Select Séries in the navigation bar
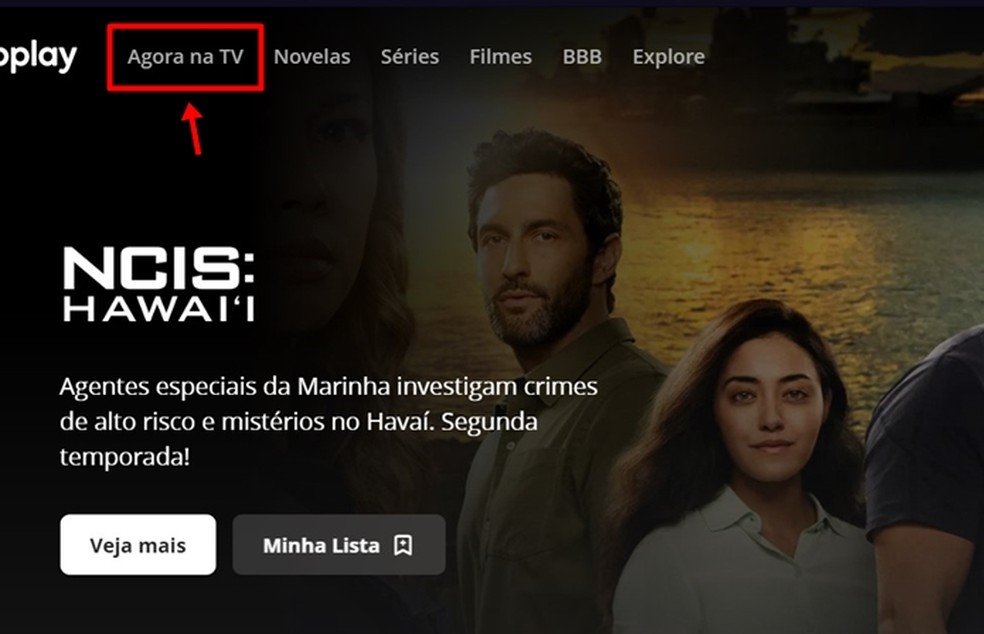 410,57
